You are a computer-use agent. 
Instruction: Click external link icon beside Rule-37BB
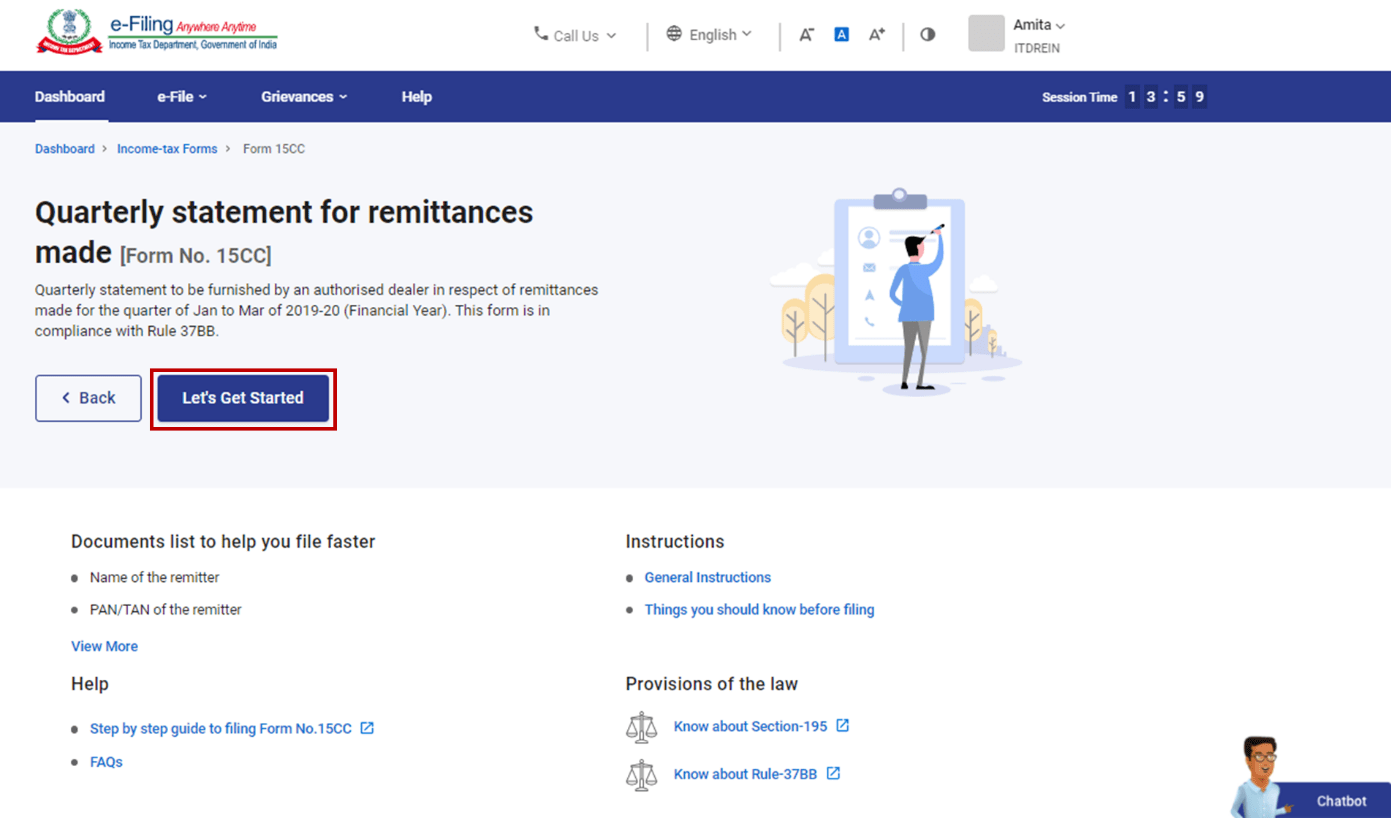833,774
